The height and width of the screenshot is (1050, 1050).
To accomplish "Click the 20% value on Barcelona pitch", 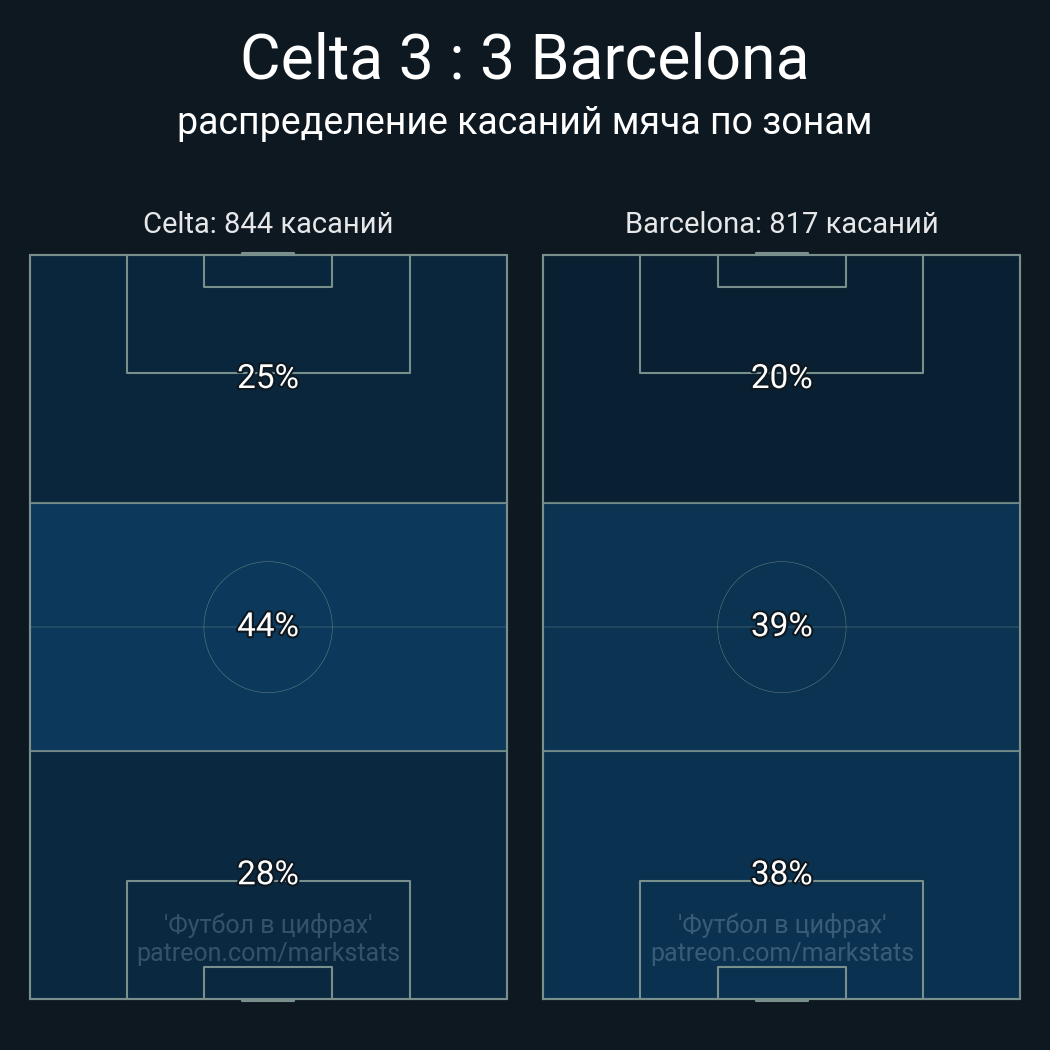I will pyautogui.click(x=781, y=377).
